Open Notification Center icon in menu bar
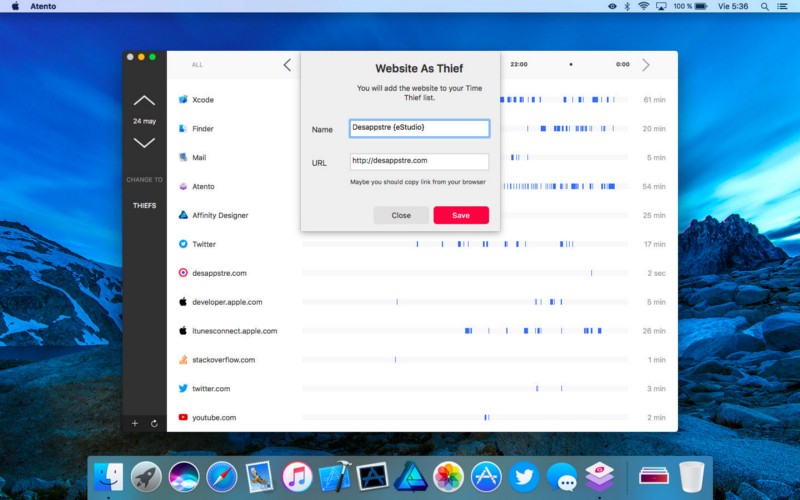 click(782, 6)
